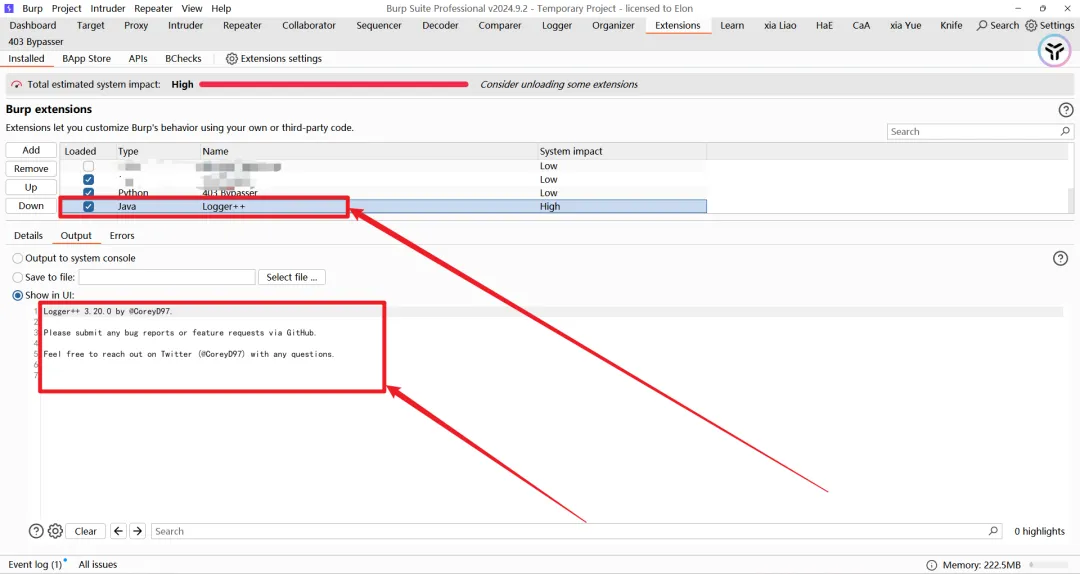Image resolution: width=1080 pixels, height=574 pixels.
Task: Toggle Loaded checkbox for 403 Bypasser
Action: pos(88,192)
